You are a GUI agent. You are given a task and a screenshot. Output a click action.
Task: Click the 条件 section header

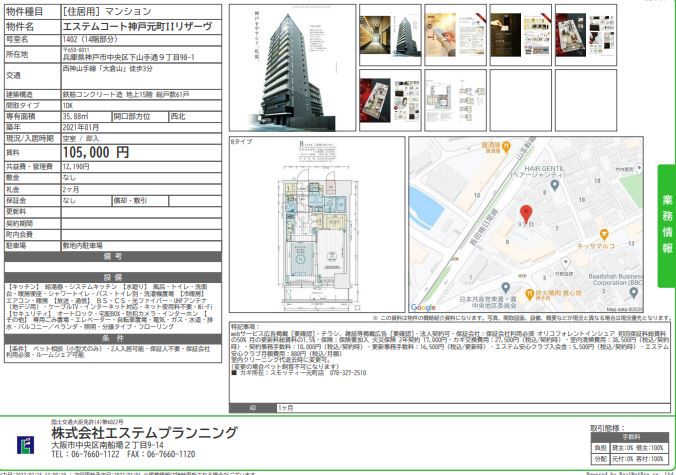pos(113,338)
